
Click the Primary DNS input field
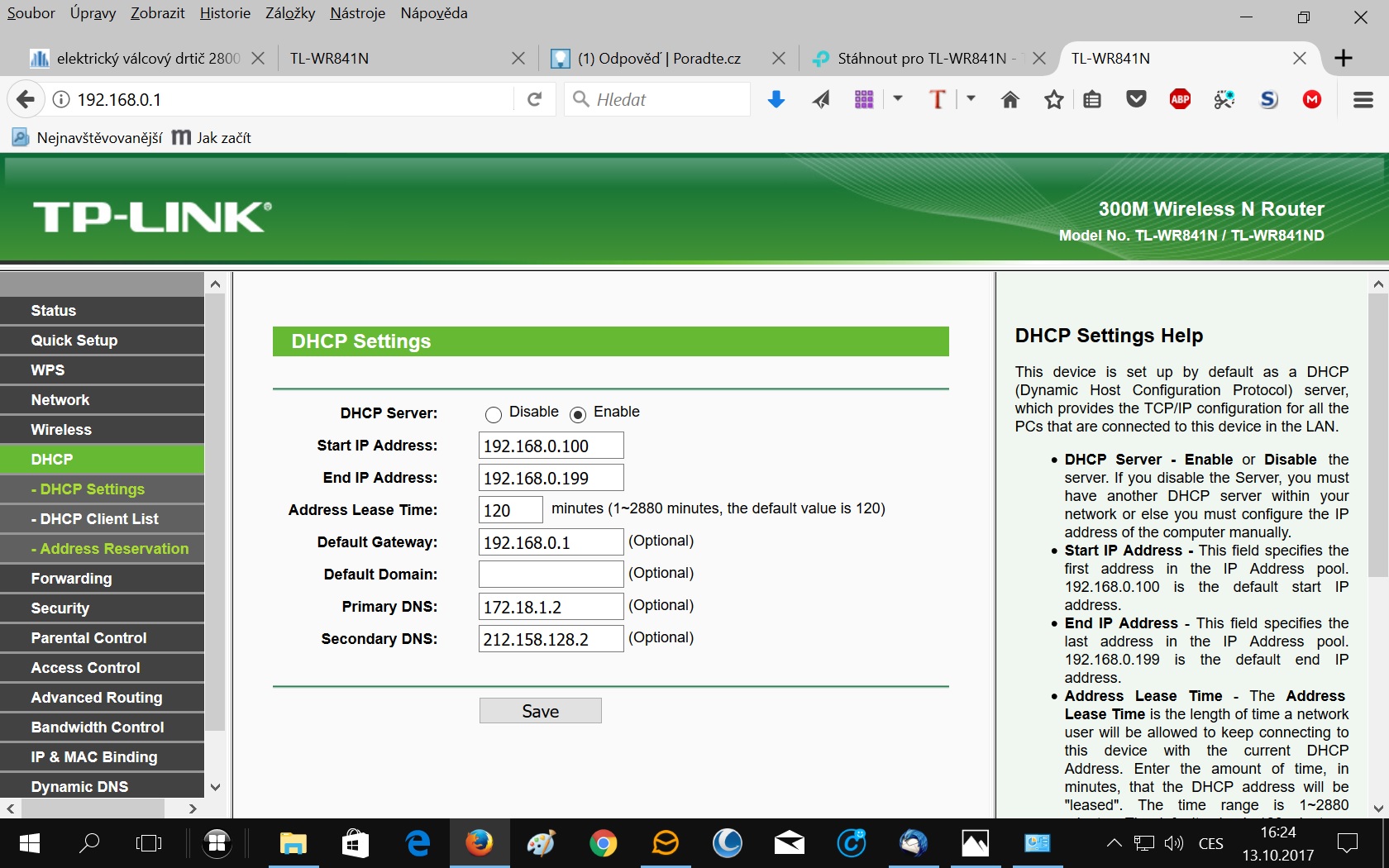click(551, 607)
